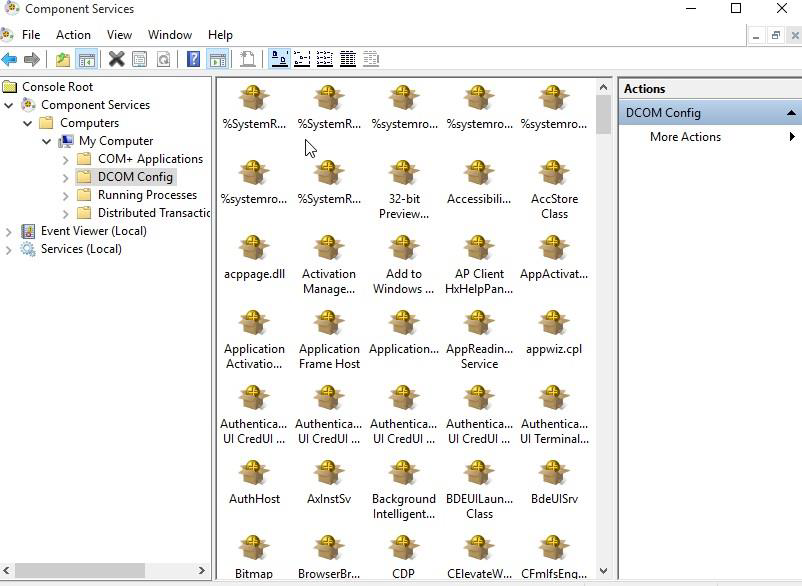Select the AppReadiness Service item
This screenshot has height=586, width=802.
click(x=479, y=340)
